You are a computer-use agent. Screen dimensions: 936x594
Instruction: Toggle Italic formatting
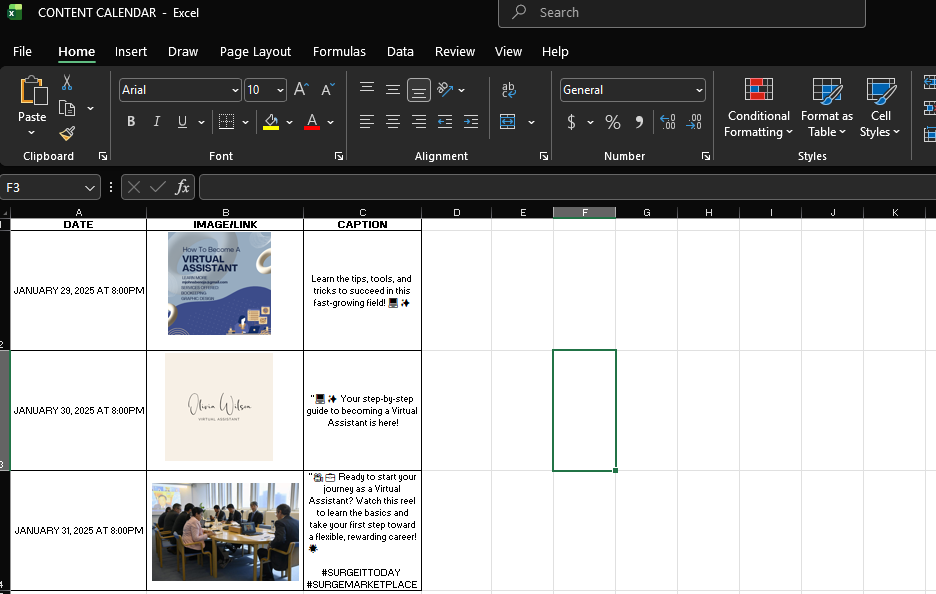[x=156, y=122]
